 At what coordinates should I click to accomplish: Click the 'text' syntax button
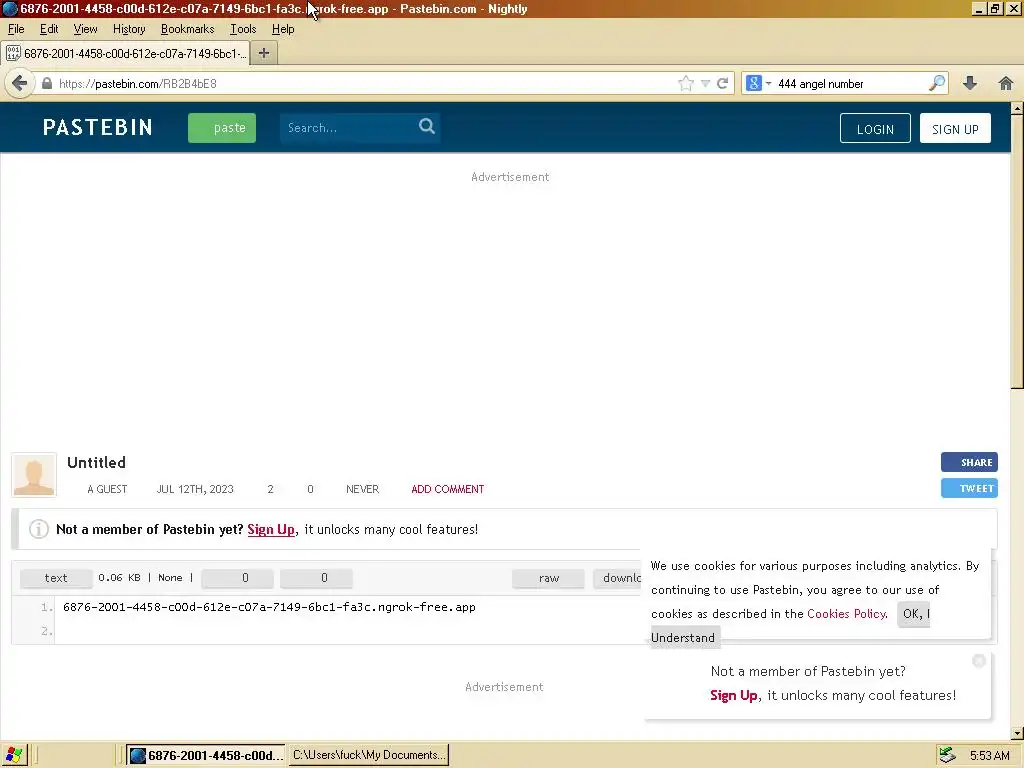[x=56, y=578]
